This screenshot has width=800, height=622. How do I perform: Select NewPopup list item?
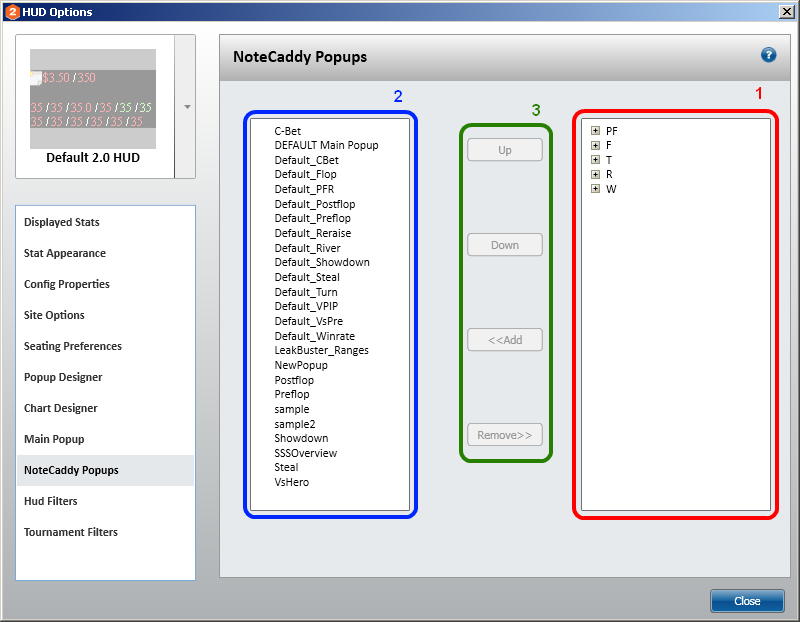(301, 365)
